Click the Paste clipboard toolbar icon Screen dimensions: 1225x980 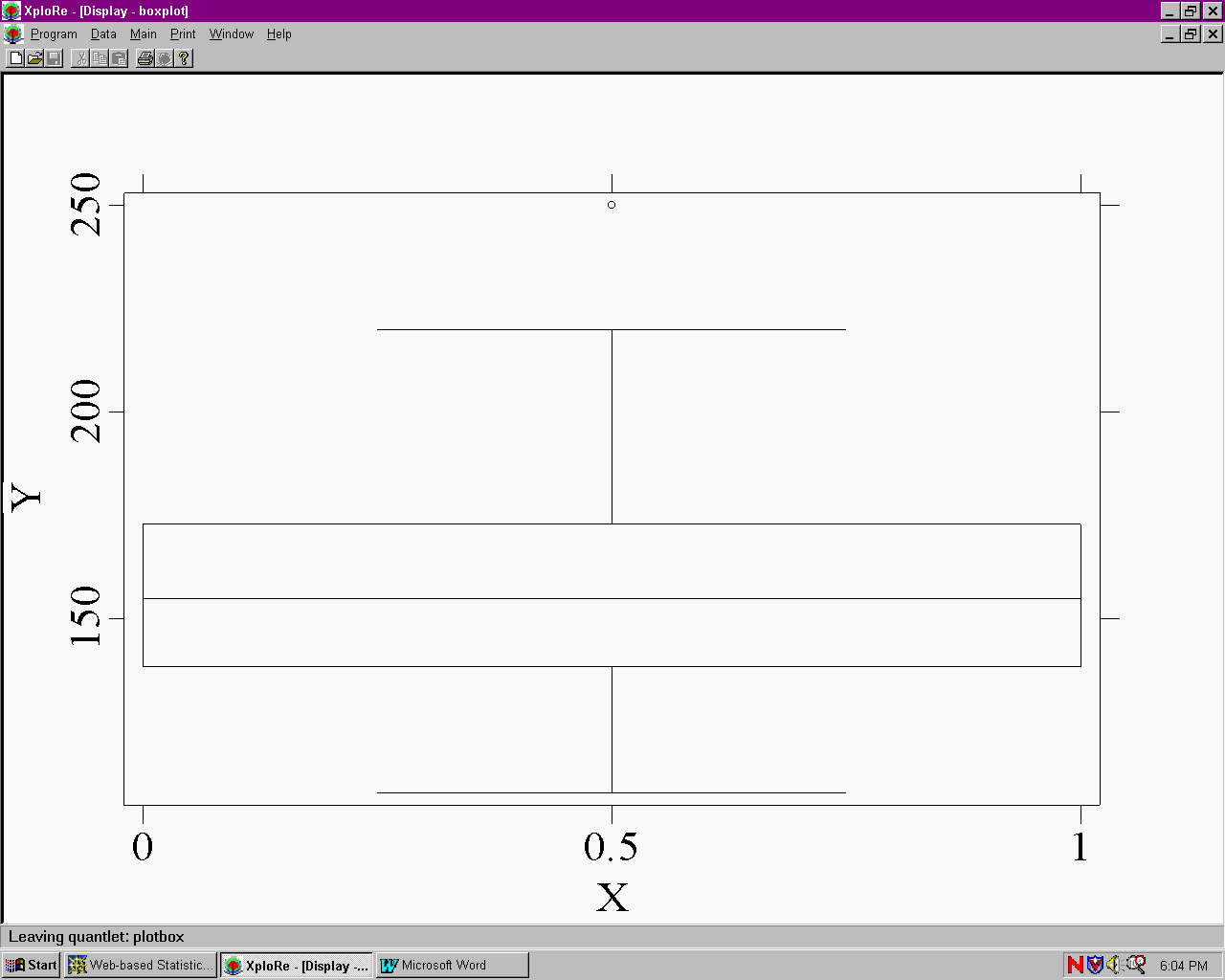point(120,58)
